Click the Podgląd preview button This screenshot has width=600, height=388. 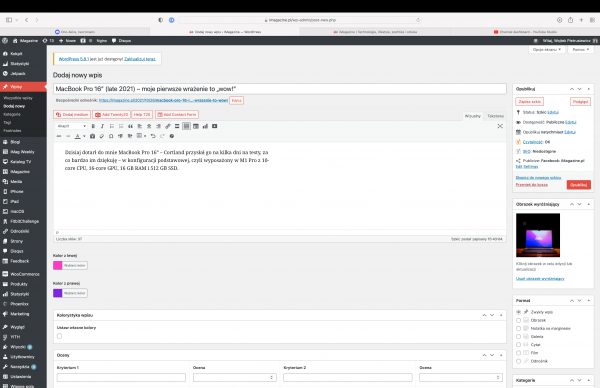coord(580,102)
